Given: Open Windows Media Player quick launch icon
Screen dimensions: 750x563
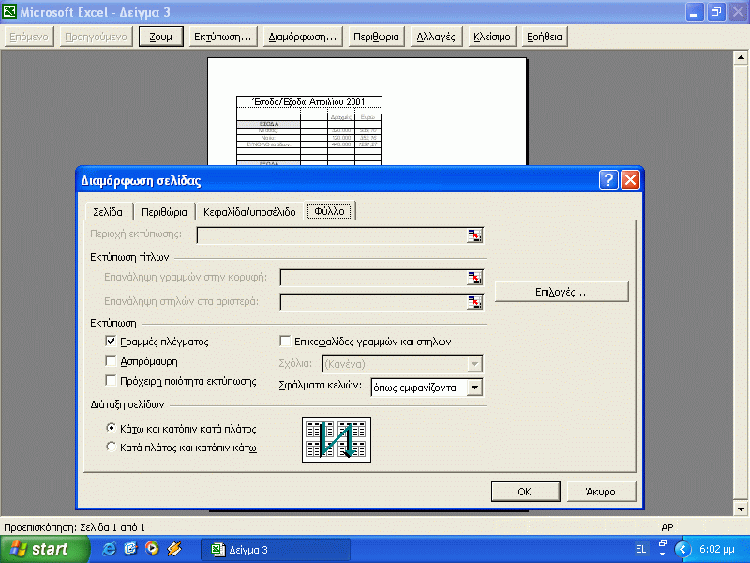Looking at the screenshot, I should (152, 549).
